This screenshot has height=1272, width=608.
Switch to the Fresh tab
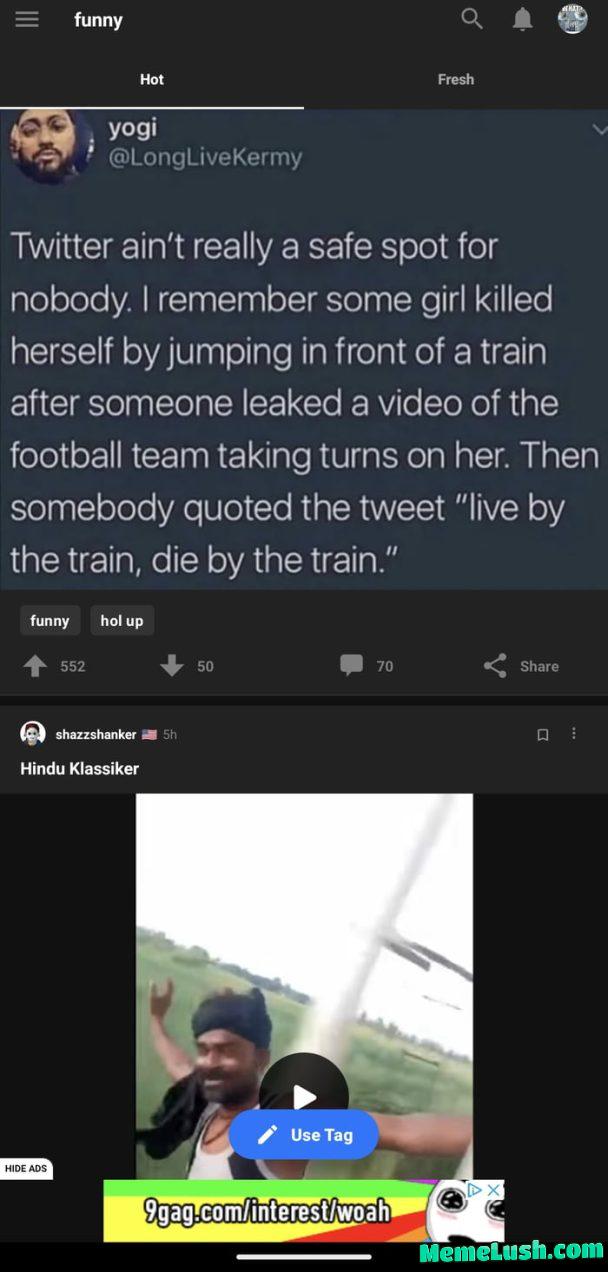[456, 79]
